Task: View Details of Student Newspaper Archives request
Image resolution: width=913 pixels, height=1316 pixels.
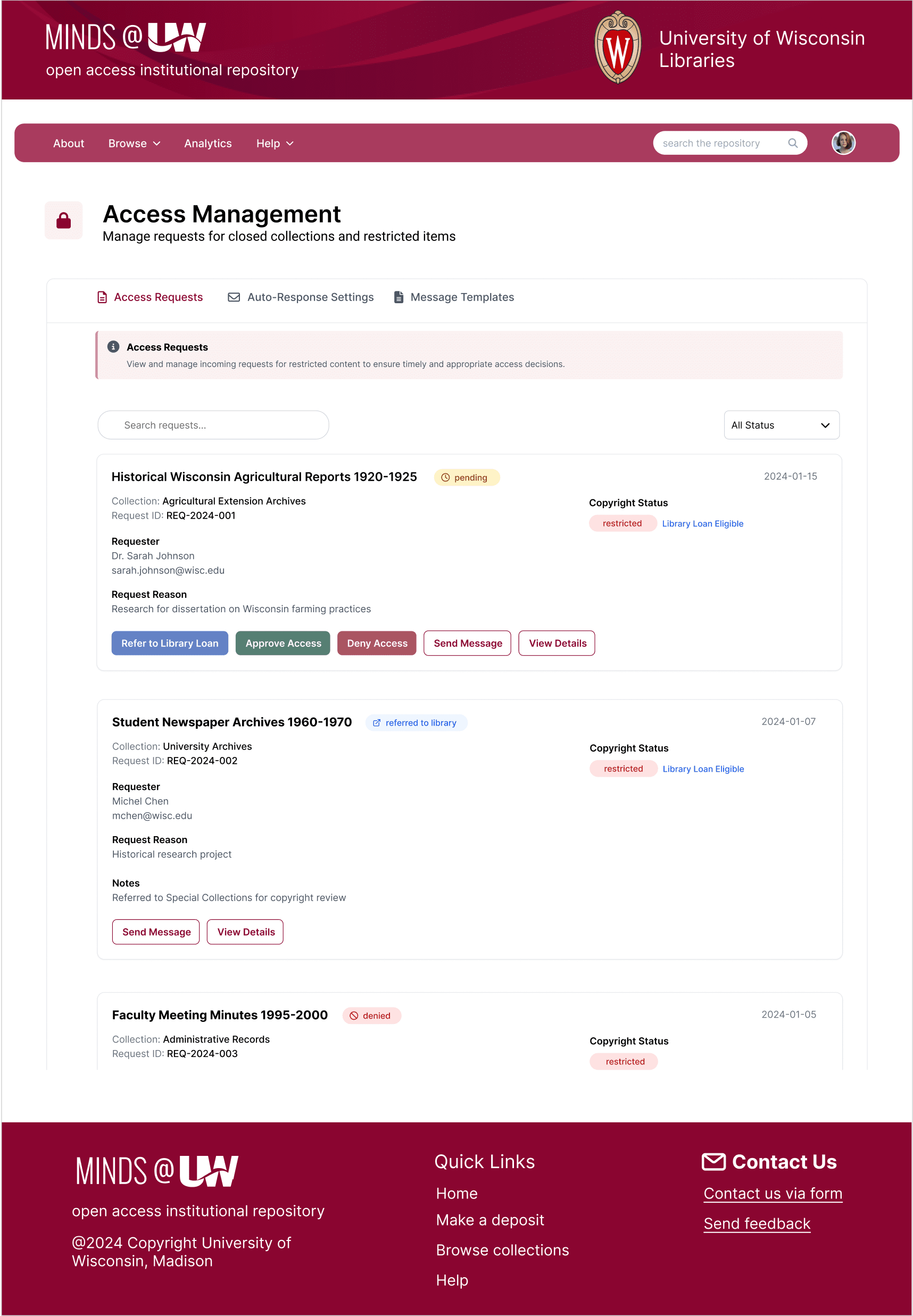Action: tap(245, 931)
